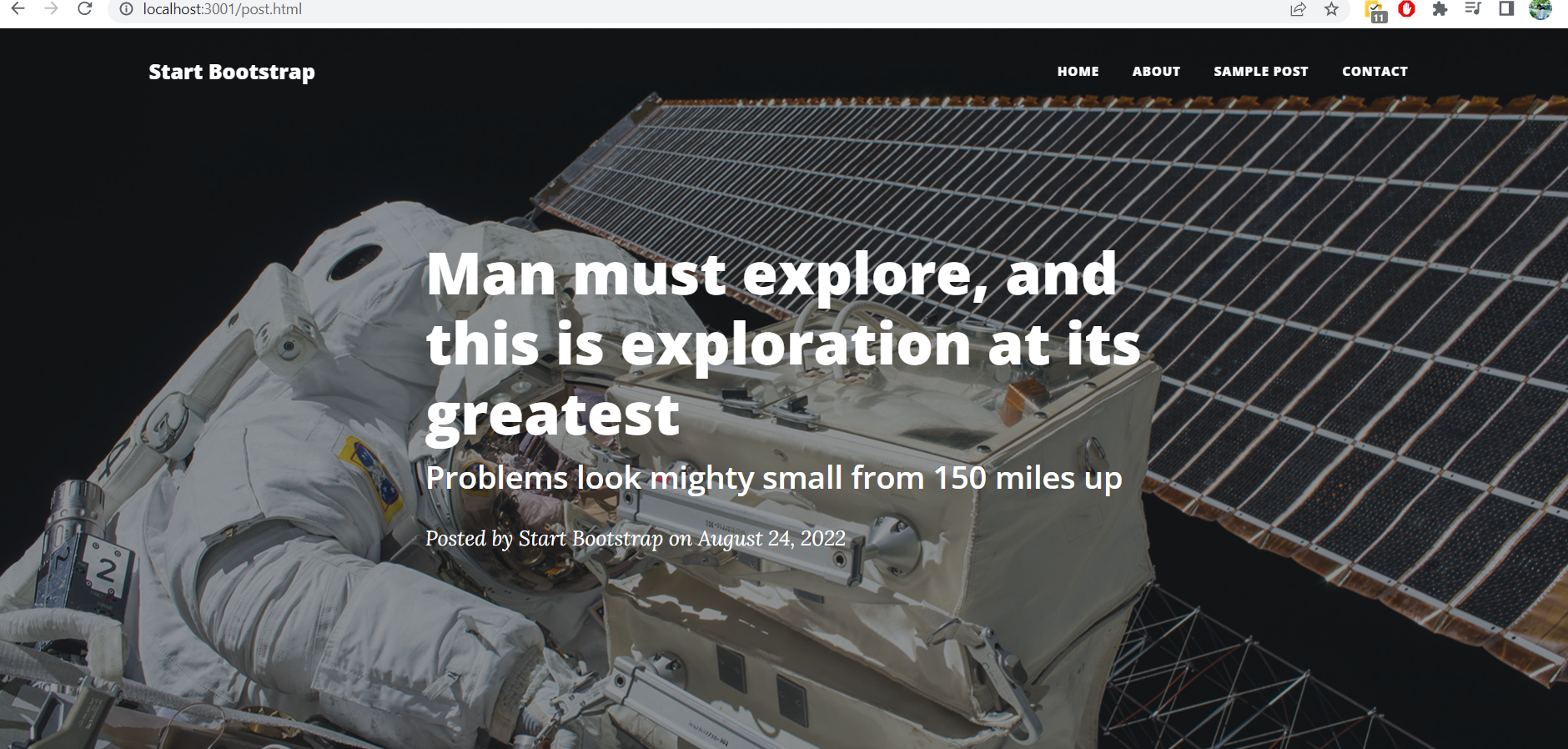Navigate to the CONTACT page

click(x=1375, y=72)
